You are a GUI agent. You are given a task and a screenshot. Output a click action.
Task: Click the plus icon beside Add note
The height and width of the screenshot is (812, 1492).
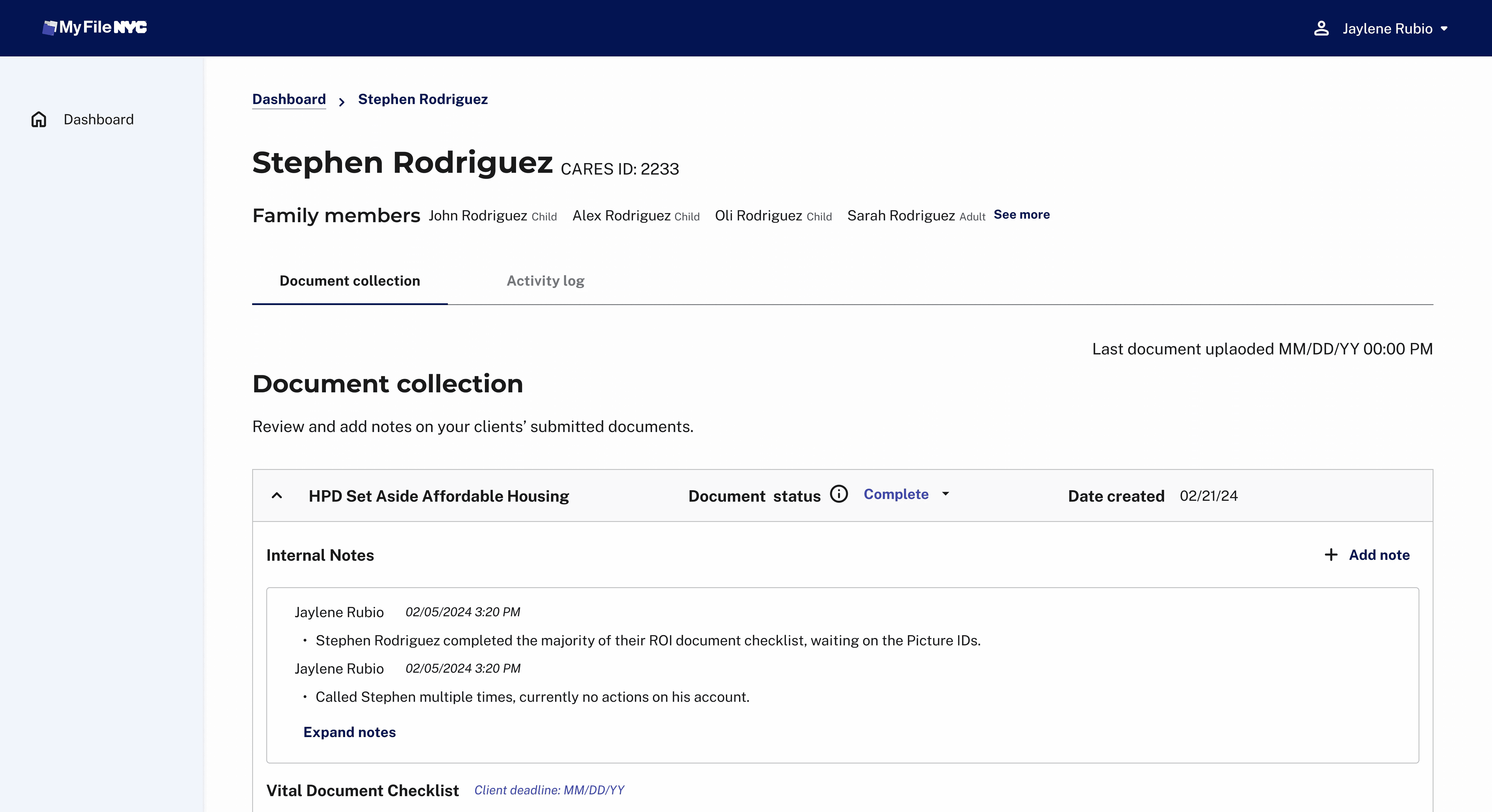coord(1331,555)
